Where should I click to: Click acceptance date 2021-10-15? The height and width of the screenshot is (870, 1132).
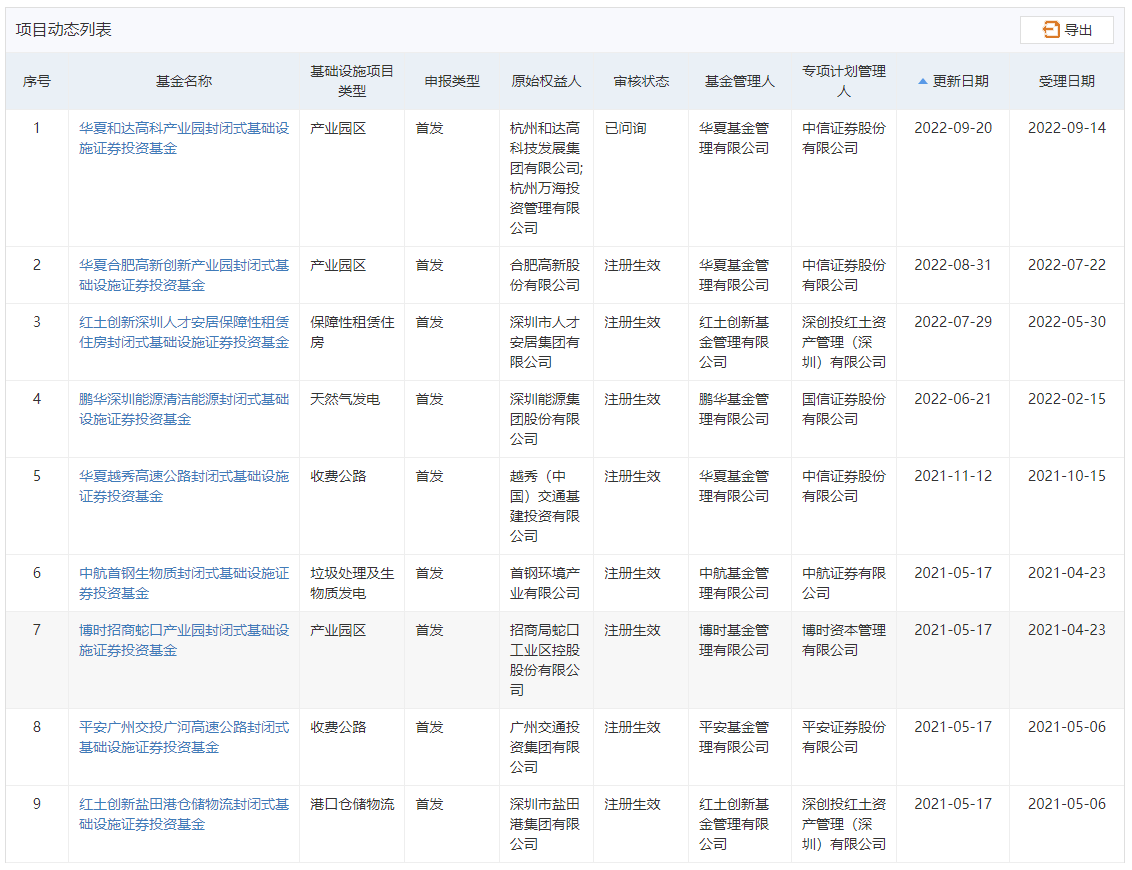[1066, 477]
